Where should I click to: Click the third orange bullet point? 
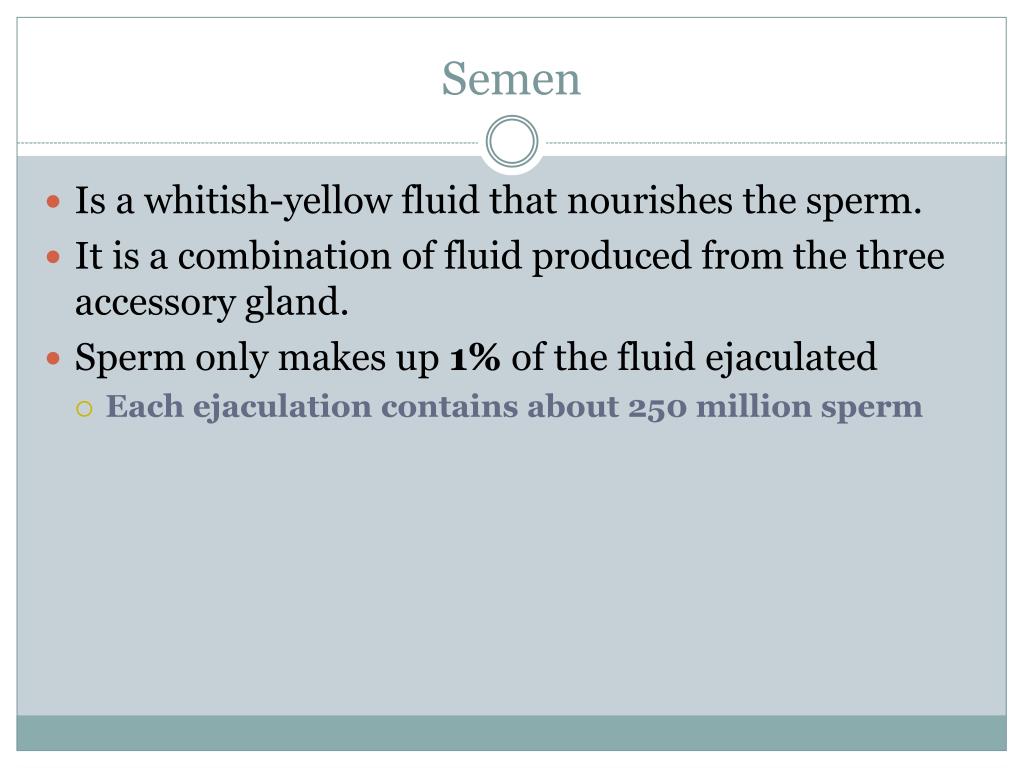tap(54, 359)
